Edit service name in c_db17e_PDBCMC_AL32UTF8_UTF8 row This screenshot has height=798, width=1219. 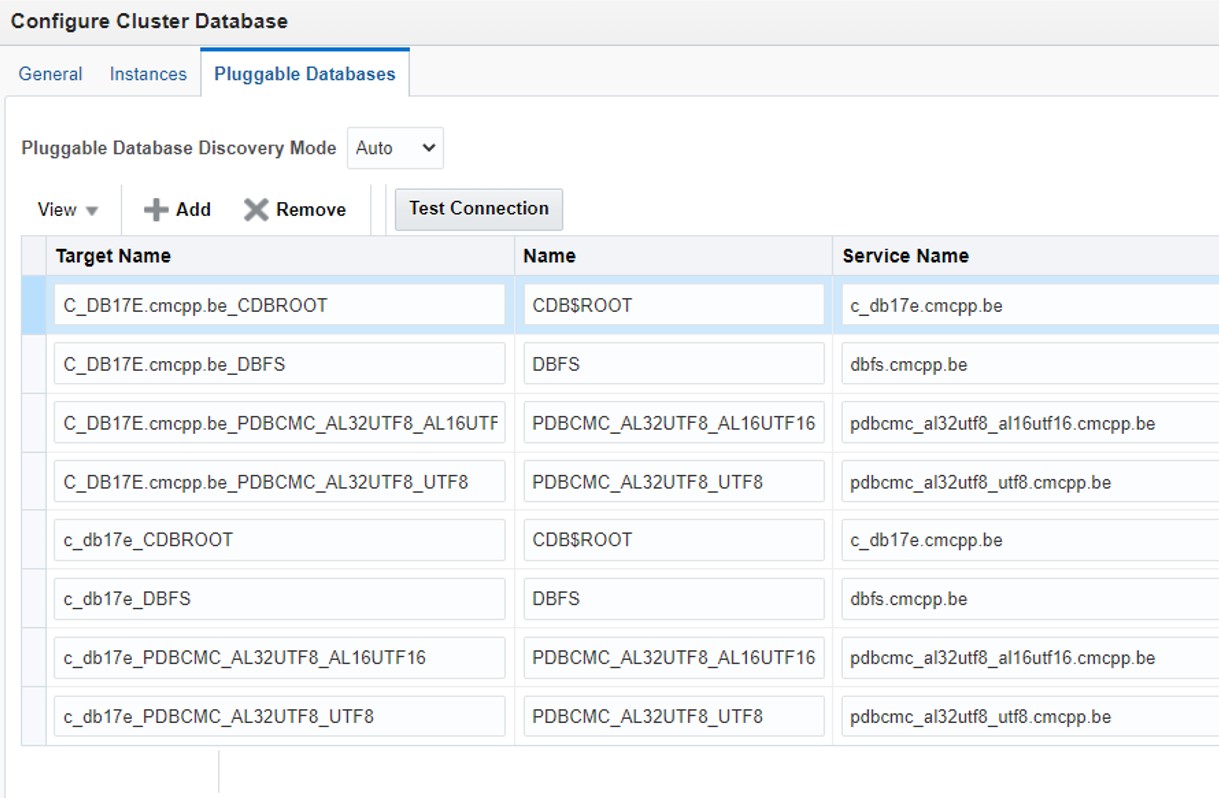coord(1030,716)
